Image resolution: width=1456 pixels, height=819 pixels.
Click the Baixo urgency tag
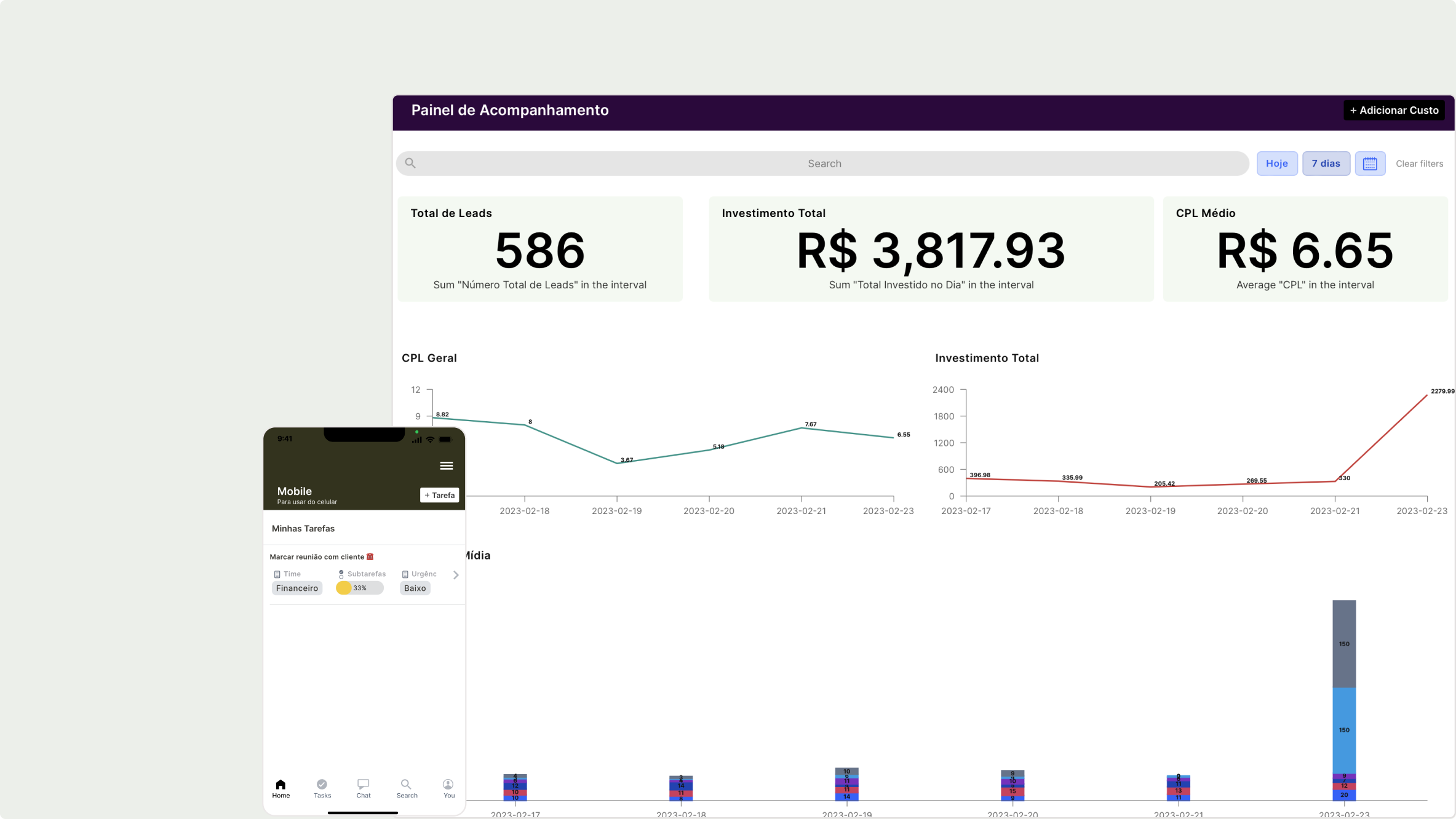coord(415,588)
